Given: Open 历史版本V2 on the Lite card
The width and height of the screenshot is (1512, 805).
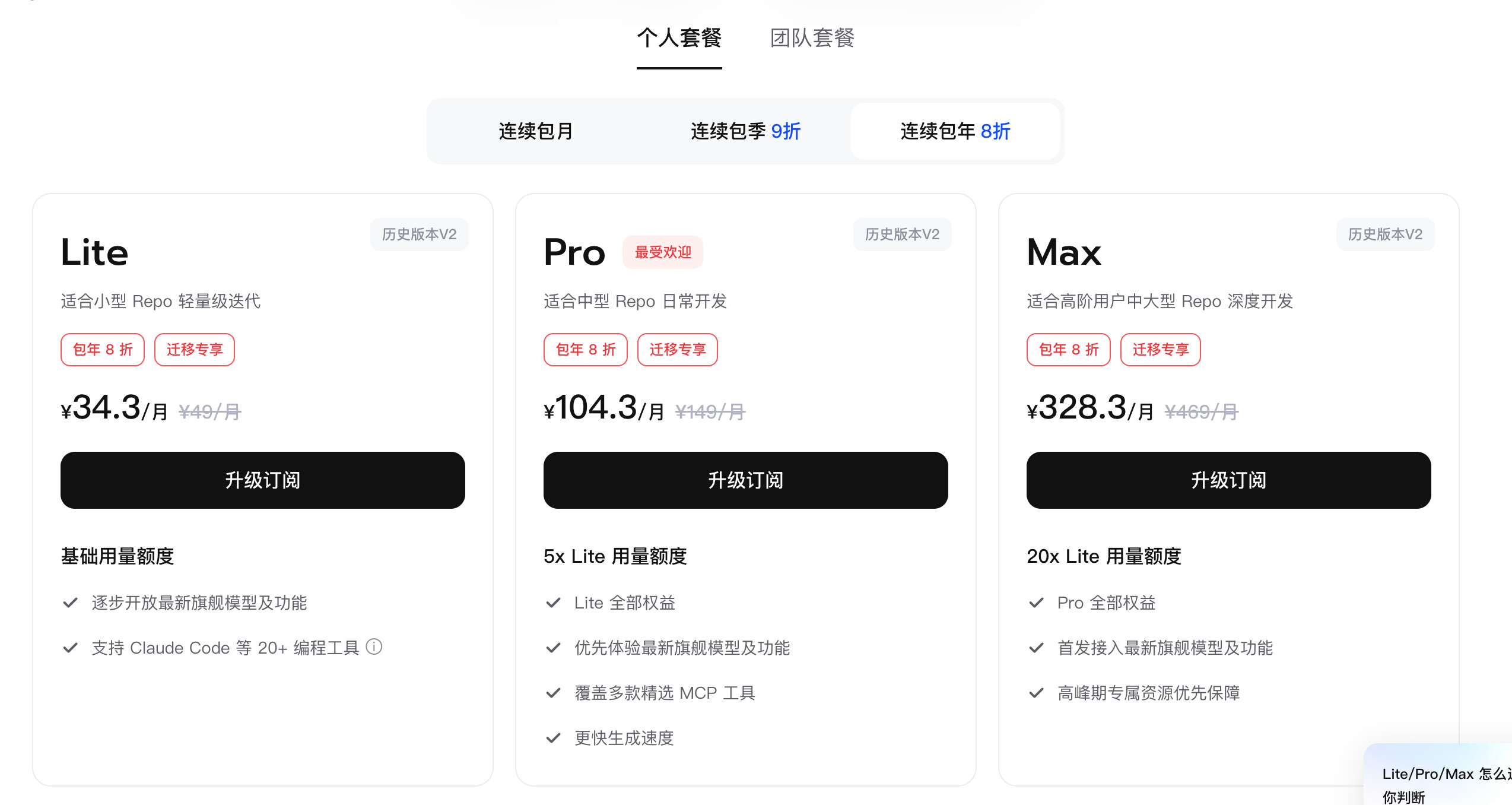Looking at the screenshot, I should pos(420,234).
